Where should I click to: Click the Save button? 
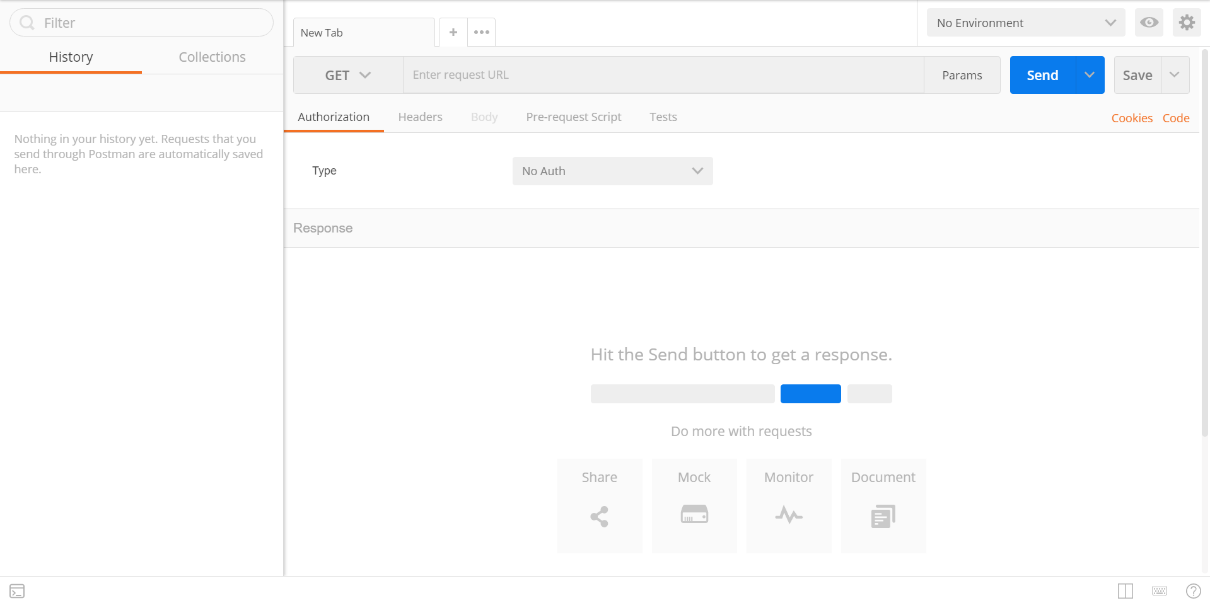1138,75
